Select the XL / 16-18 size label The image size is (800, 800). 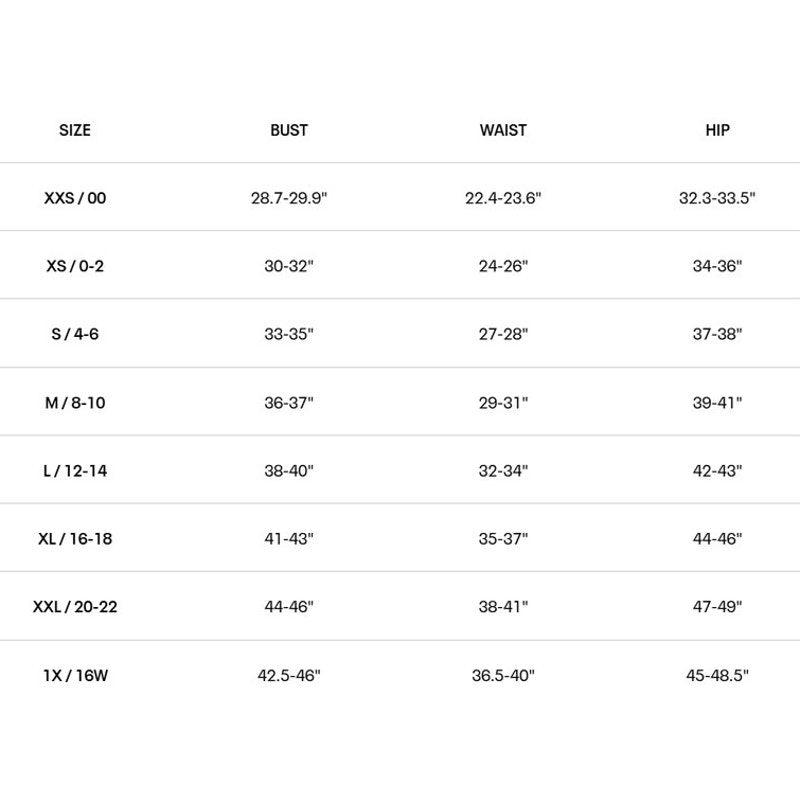pos(75,539)
